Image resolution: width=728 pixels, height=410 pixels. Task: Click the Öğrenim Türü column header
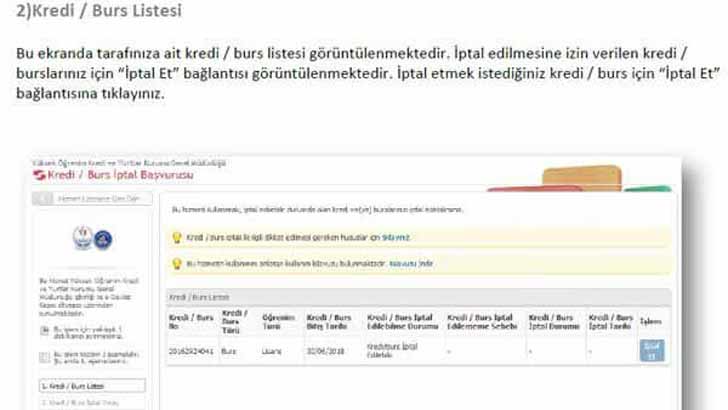tap(278, 322)
